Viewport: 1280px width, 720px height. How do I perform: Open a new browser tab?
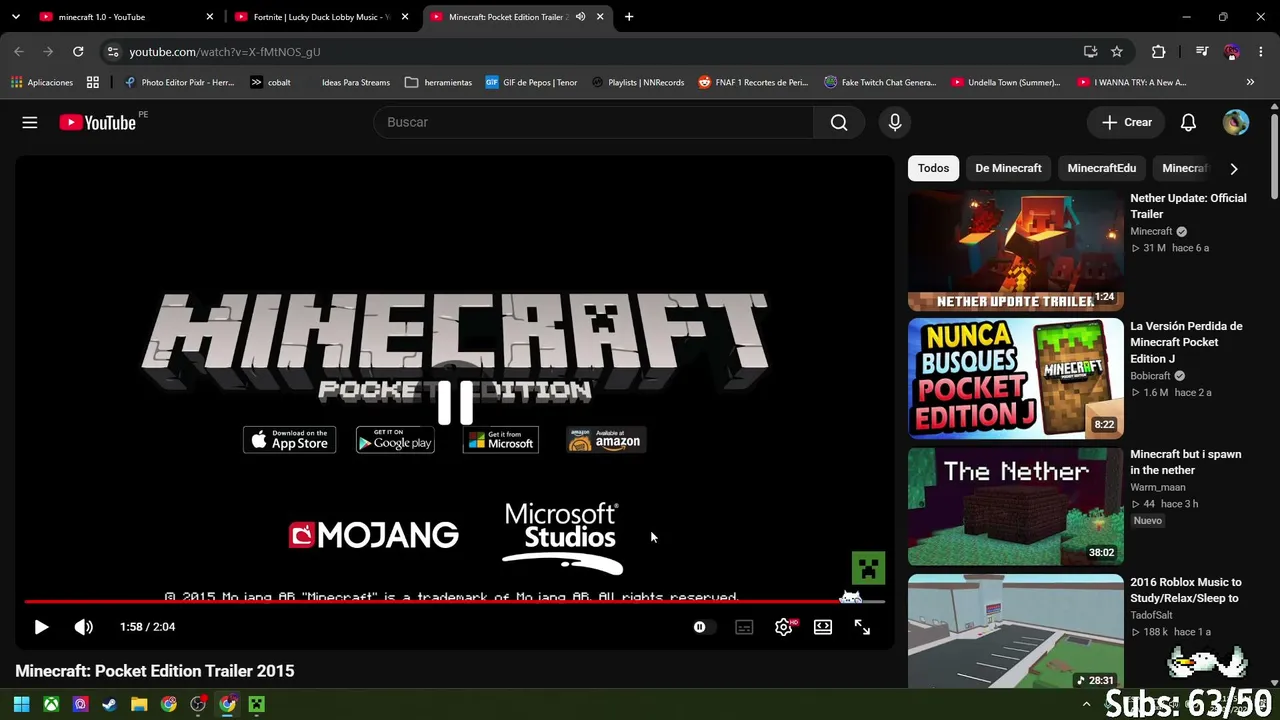[x=629, y=17]
